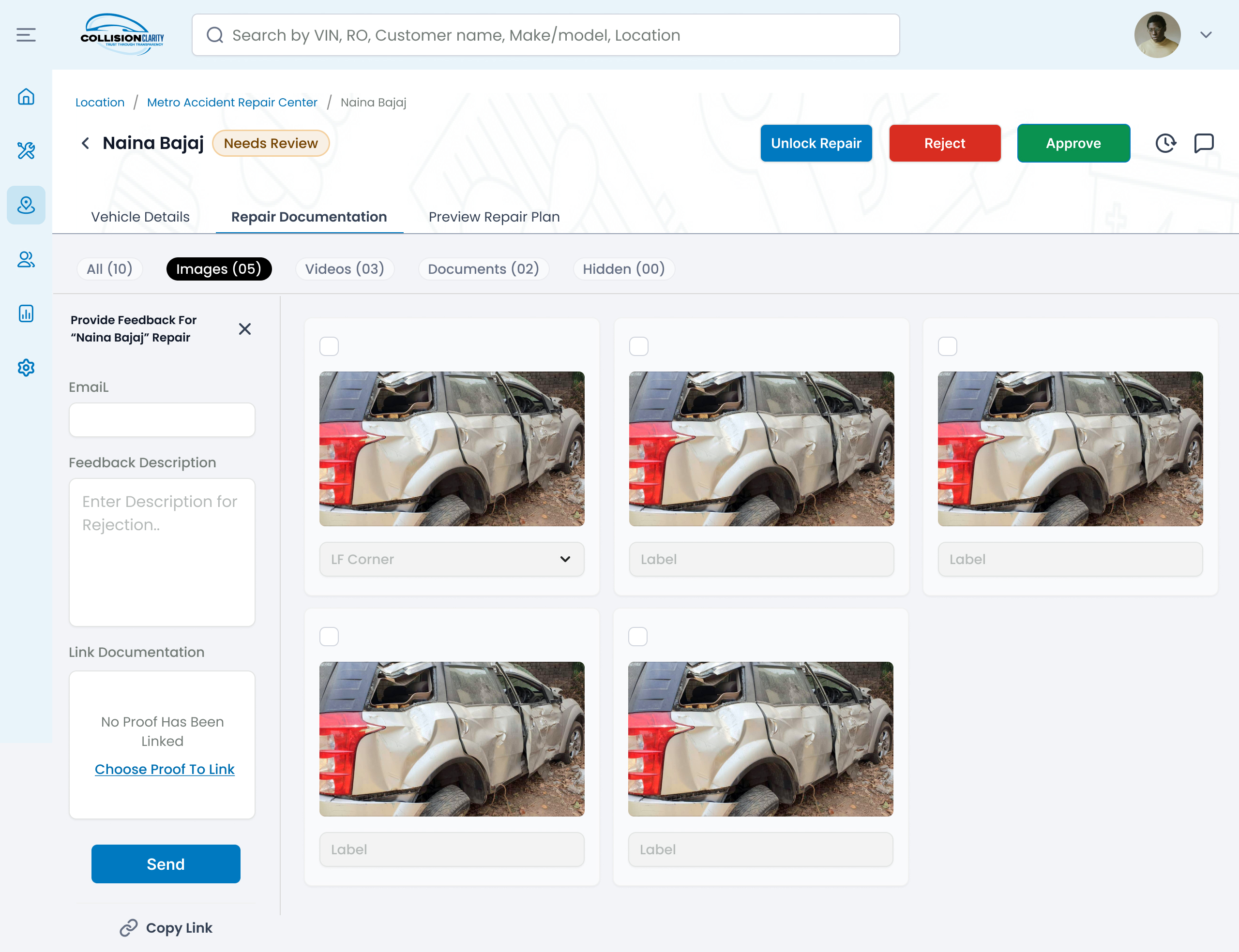Tick the bottom-left image's checkbox
The image size is (1239, 952).
pyautogui.click(x=329, y=637)
